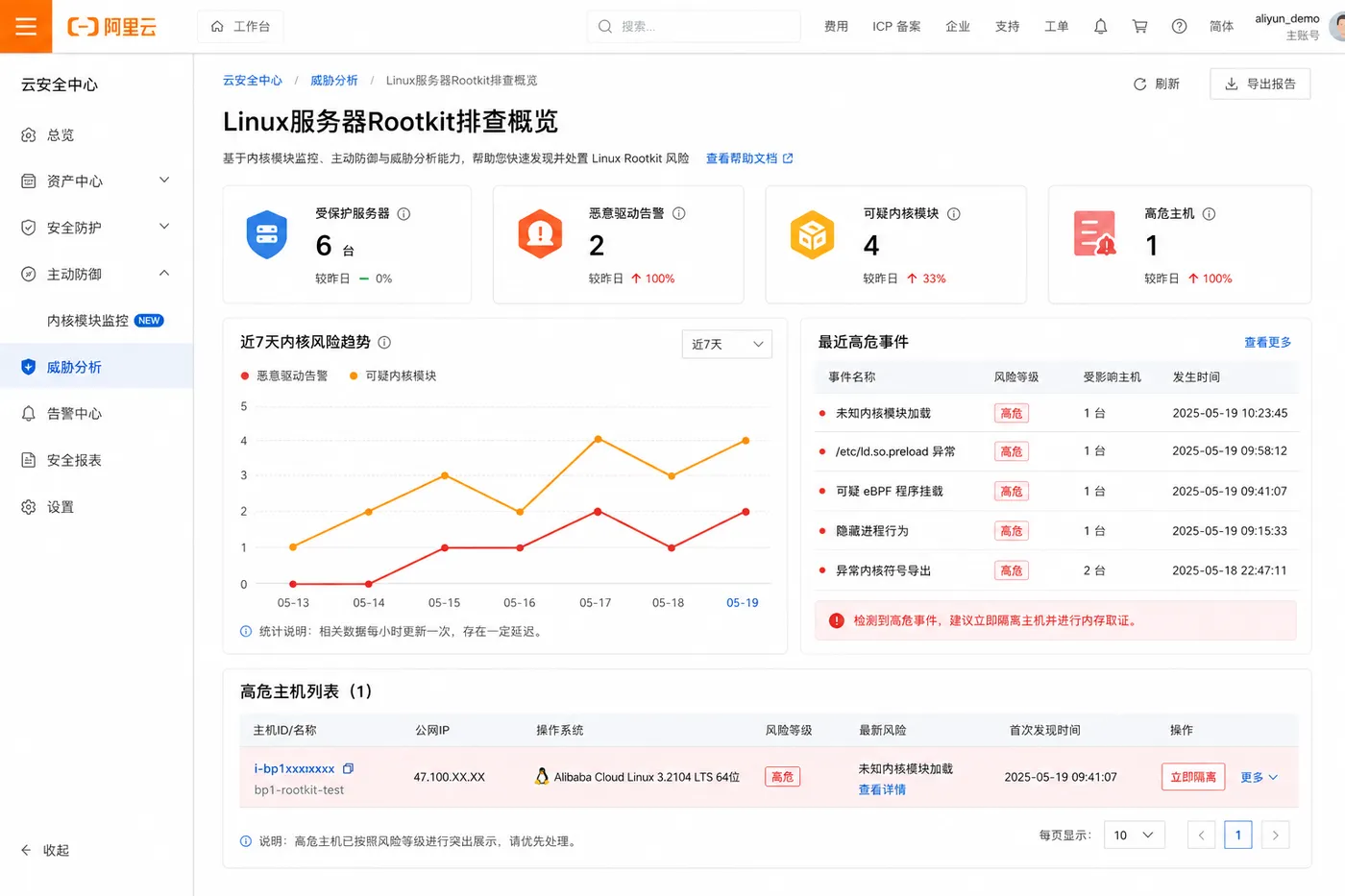Toggle 可疑内核模块 legend series
The width and height of the screenshot is (1345, 896).
393,376
